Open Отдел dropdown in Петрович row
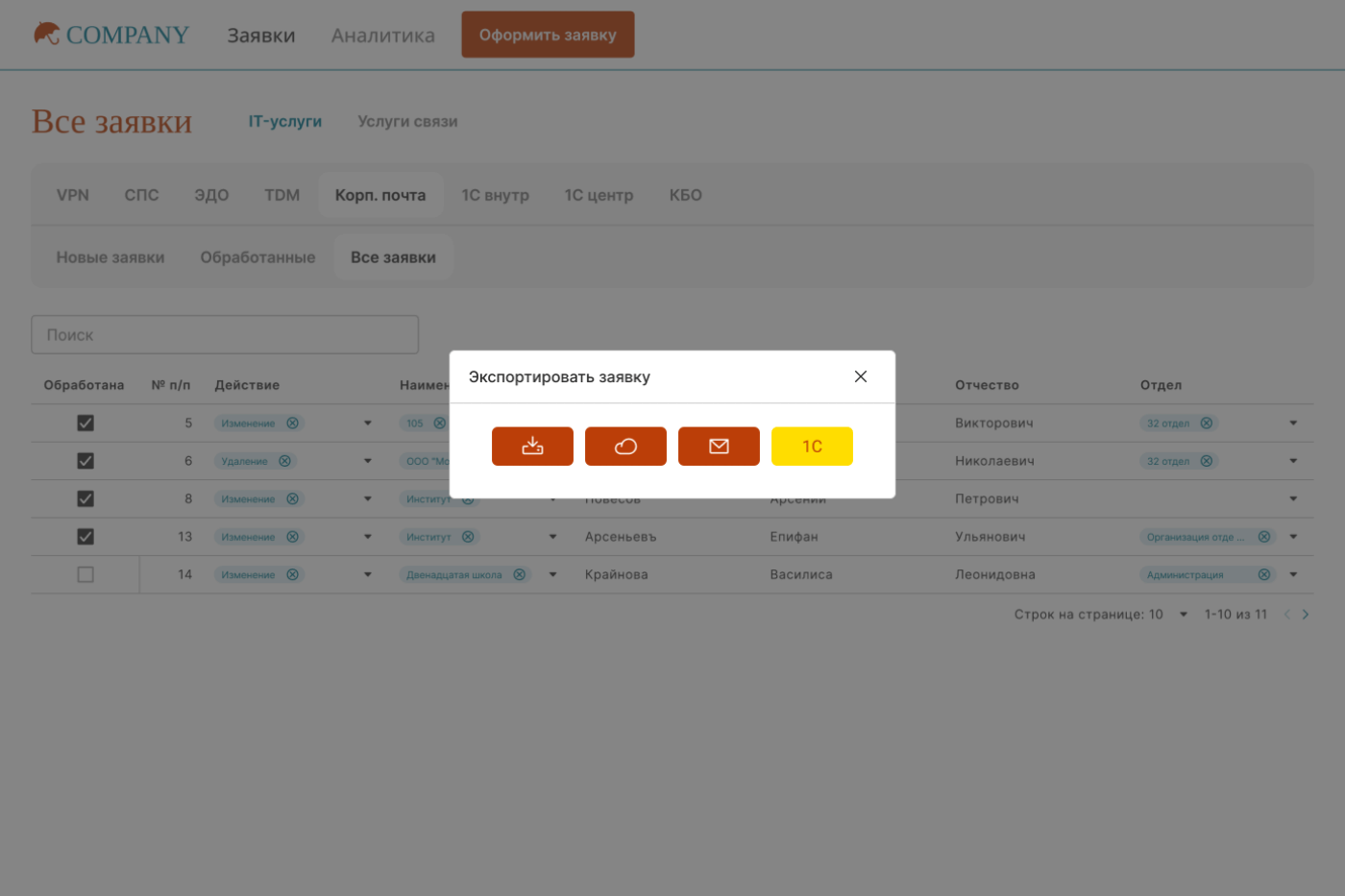 tap(1293, 498)
